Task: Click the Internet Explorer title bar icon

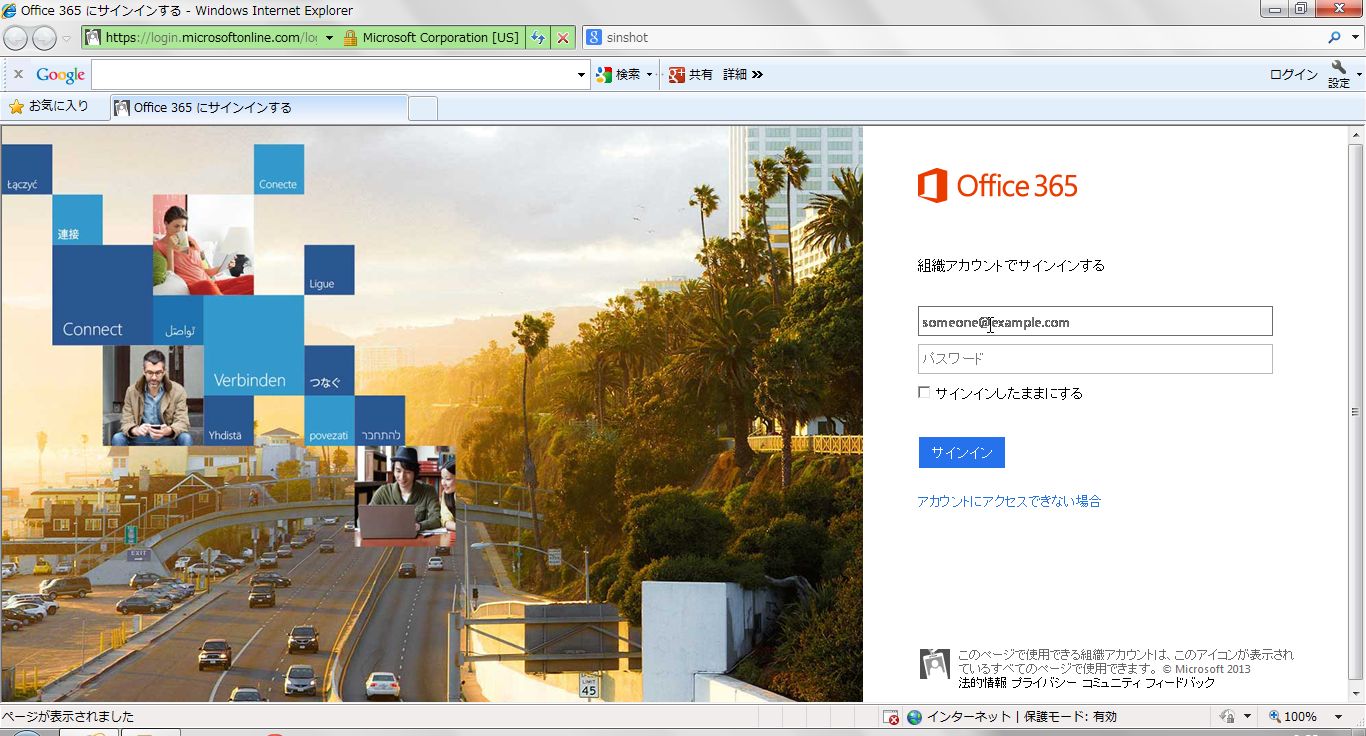Action: tap(10, 10)
